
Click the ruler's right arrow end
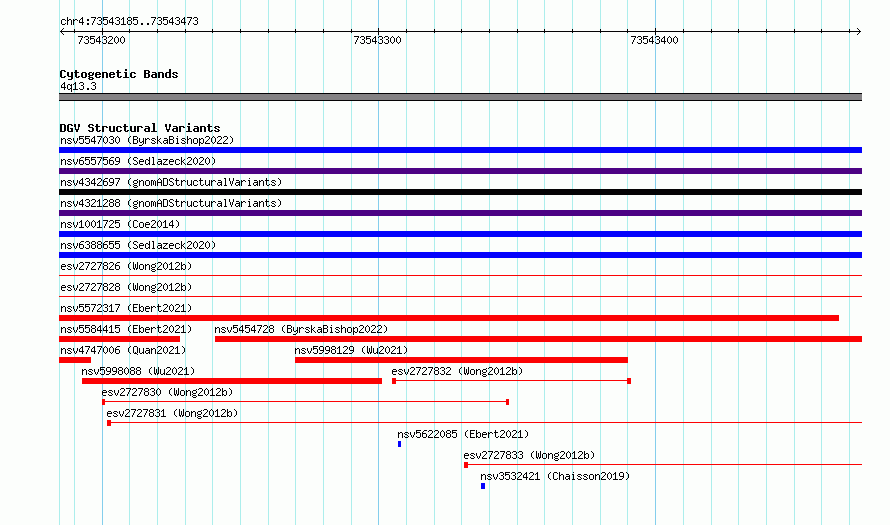pyautogui.click(x=859, y=32)
